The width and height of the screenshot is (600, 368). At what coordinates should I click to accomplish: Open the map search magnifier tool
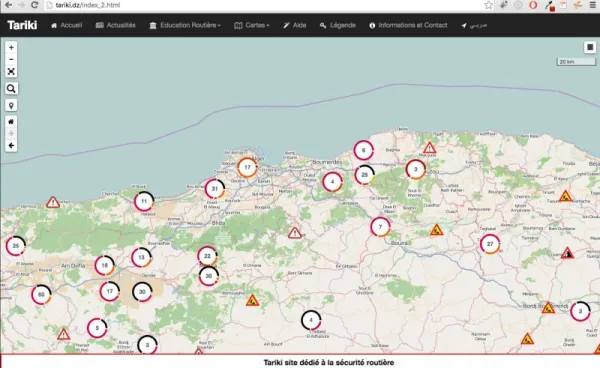pyautogui.click(x=11, y=89)
